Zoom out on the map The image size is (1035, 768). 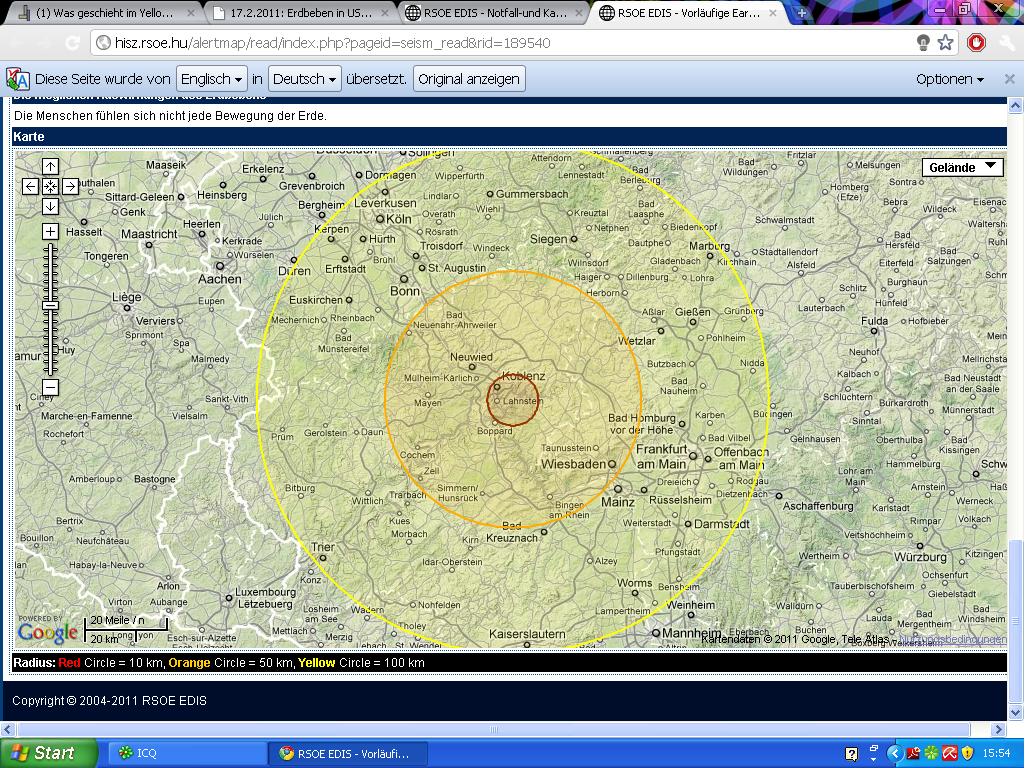(51, 387)
